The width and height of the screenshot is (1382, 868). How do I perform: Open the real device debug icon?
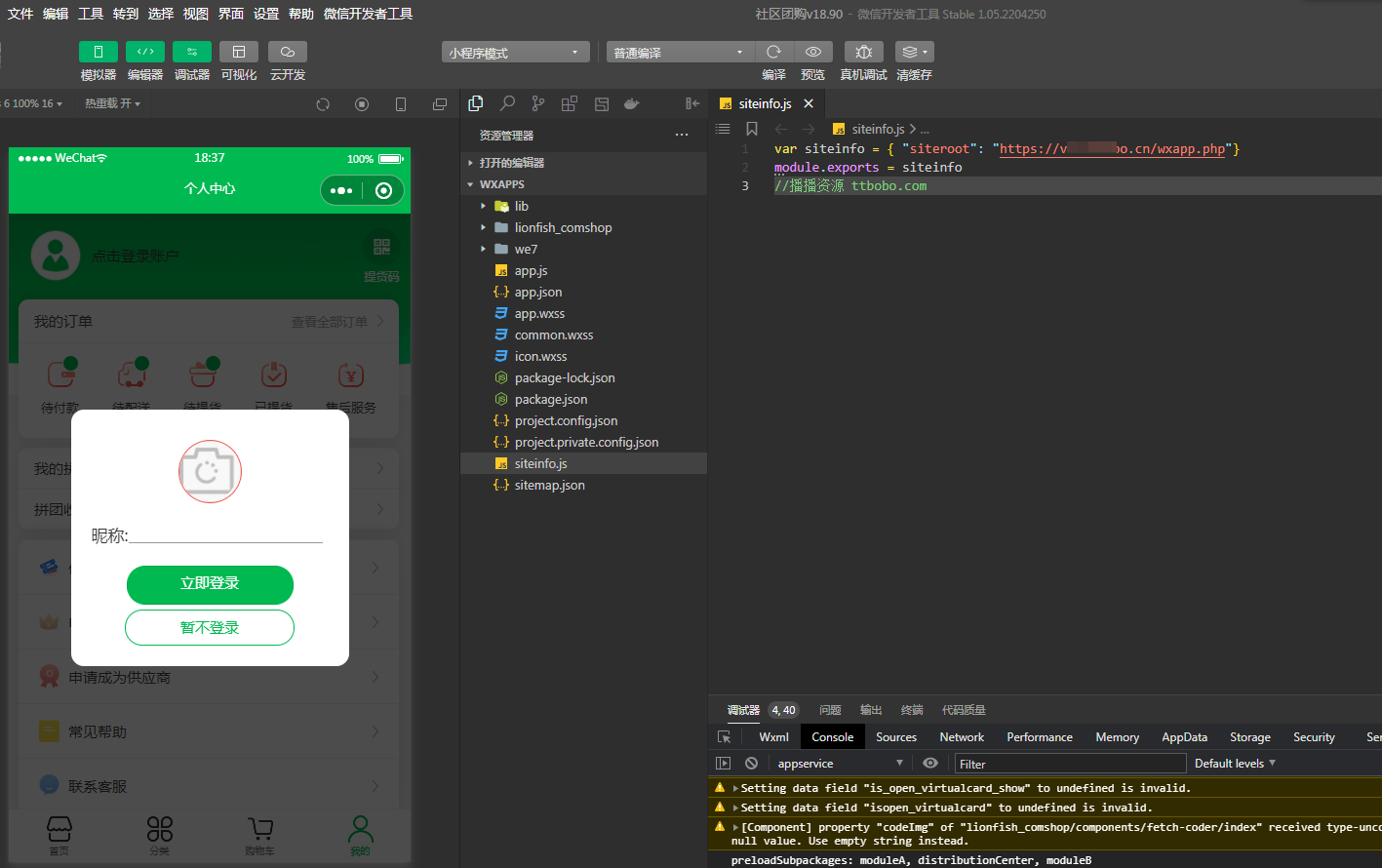coord(863,52)
